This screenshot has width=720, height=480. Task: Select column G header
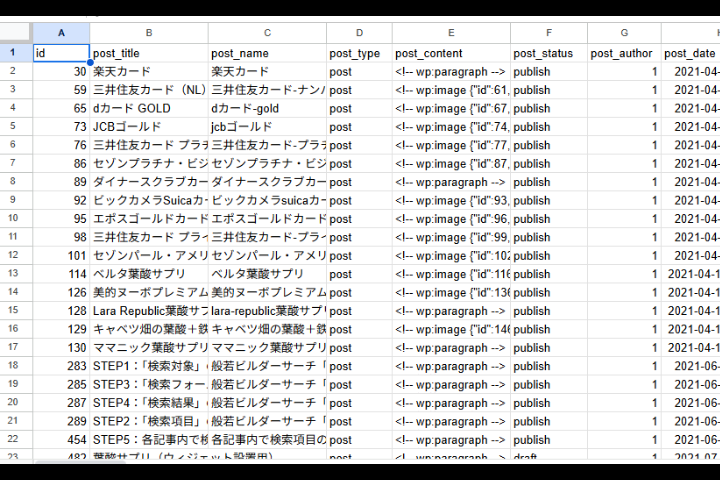[x=624, y=33]
